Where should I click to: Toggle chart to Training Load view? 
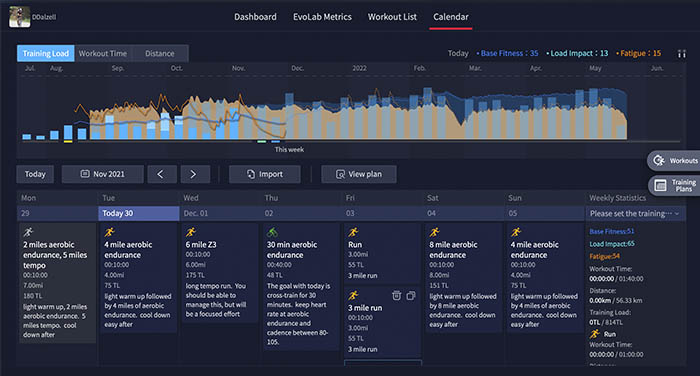click(46, 53)
